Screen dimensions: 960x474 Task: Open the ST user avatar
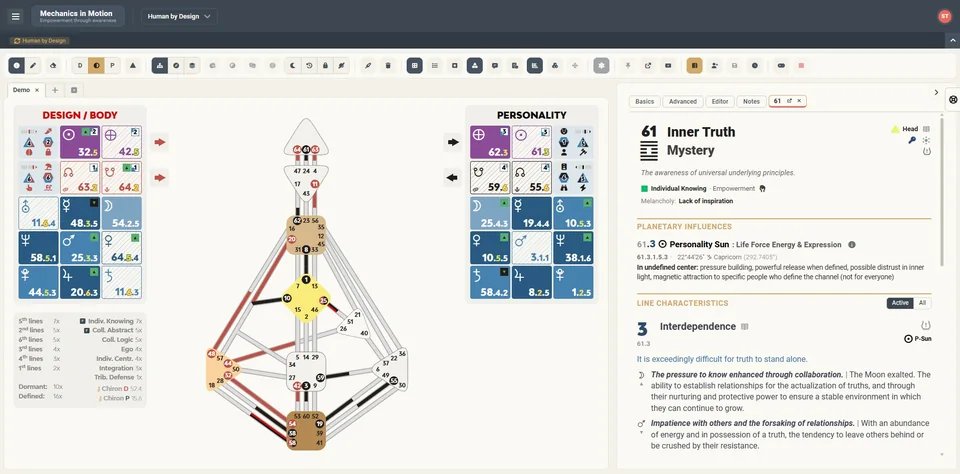pyautogui.click(x=945, y=17)
